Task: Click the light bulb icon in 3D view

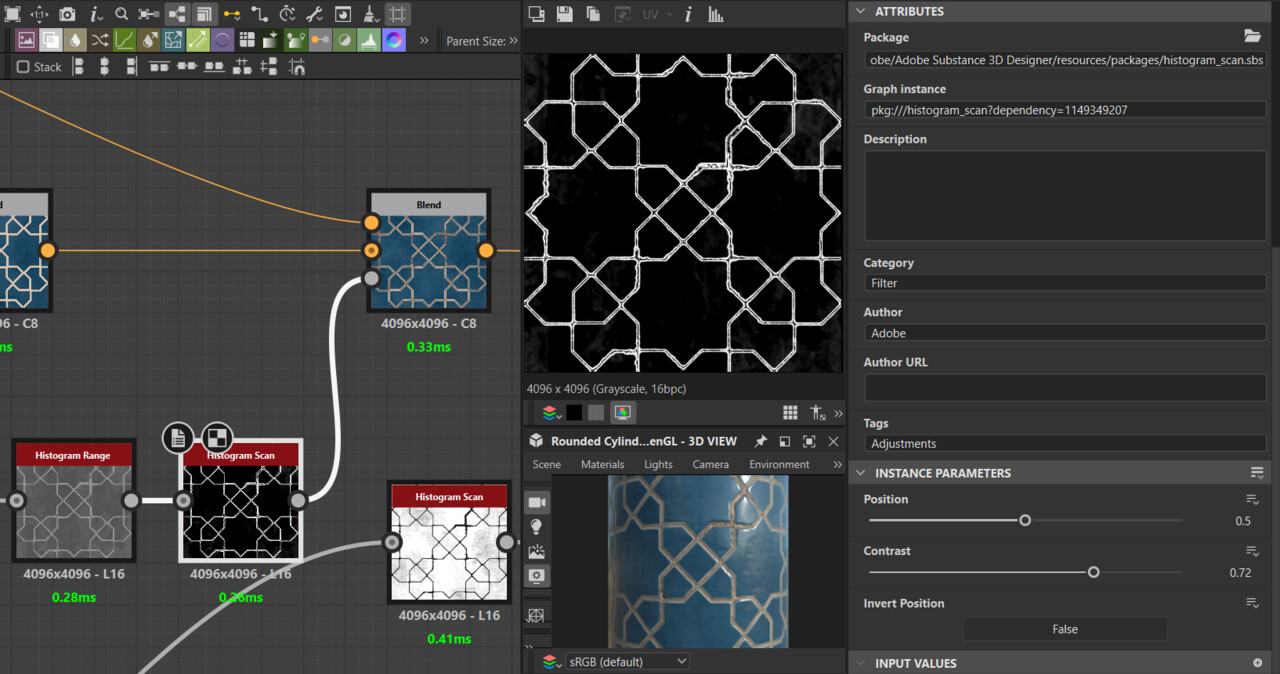Action: coord(537,526)
